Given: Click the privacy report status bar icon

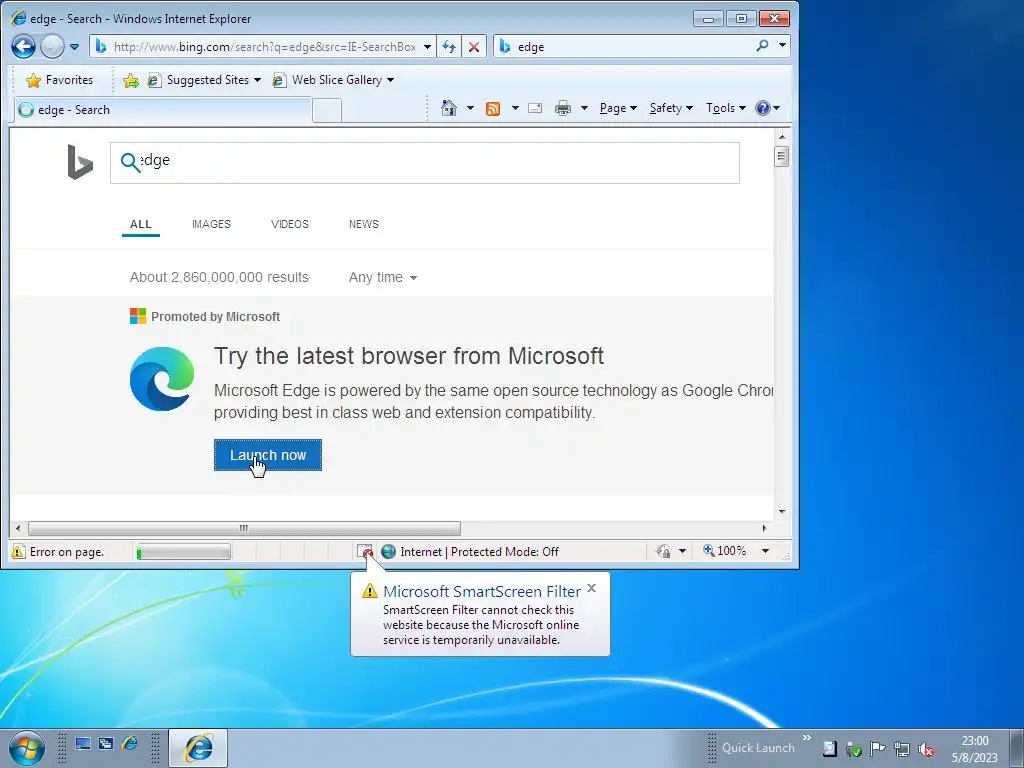Looking at the screenshot, I should 664,552.
